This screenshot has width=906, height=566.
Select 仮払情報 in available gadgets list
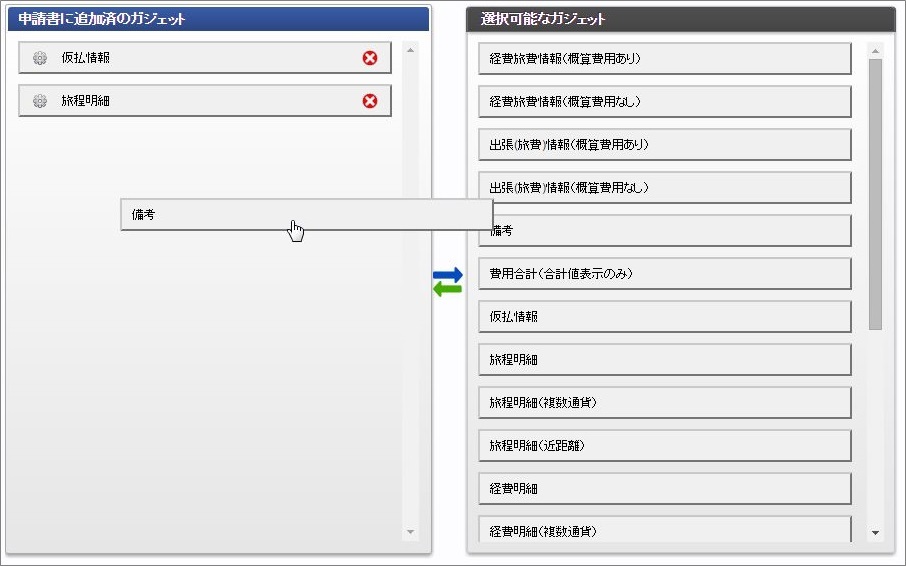[x=664, y=316]
